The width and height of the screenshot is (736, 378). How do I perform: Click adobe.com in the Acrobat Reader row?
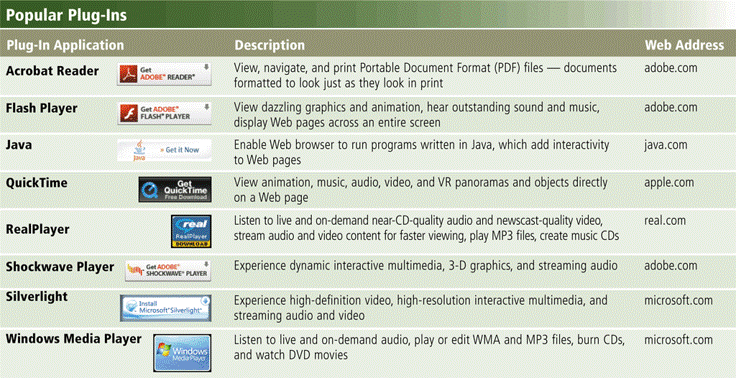[x=671, y=68]
